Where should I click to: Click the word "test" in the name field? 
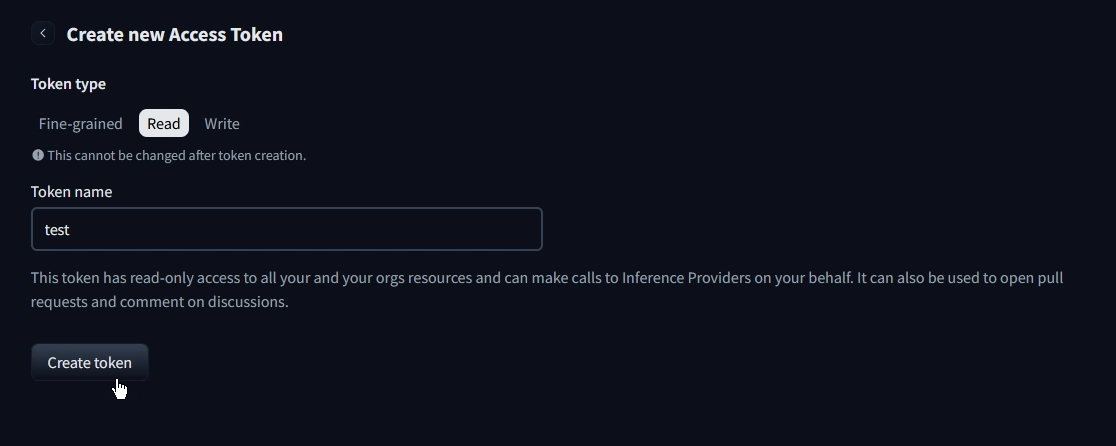pos(57,230)
